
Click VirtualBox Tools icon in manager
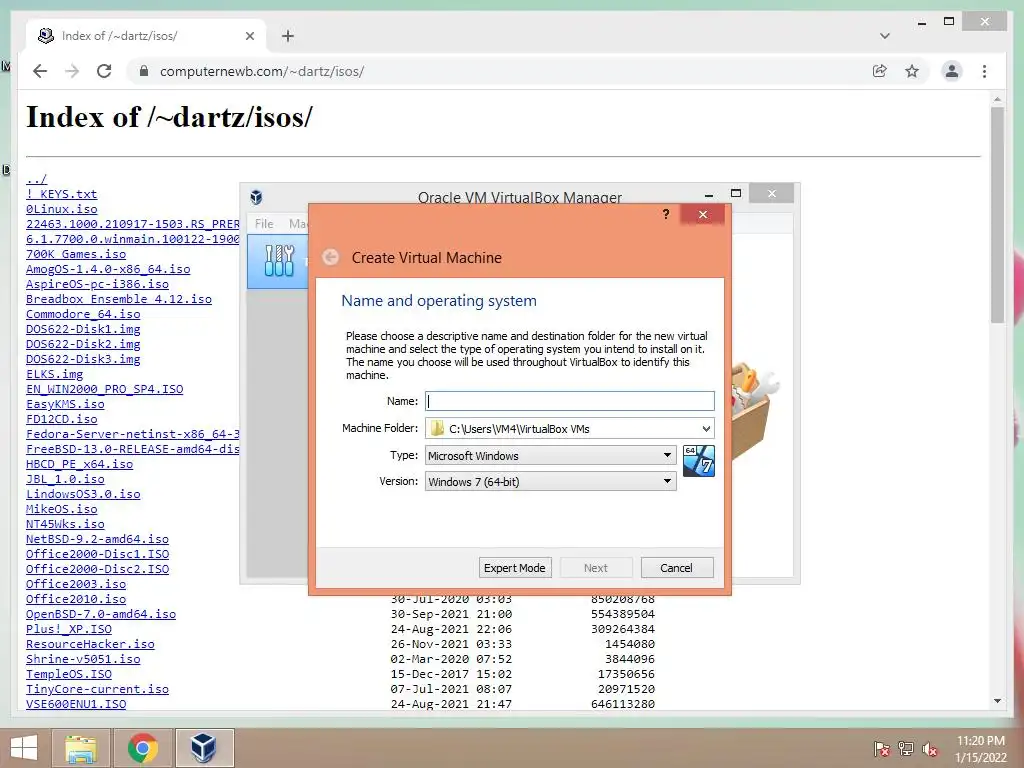click(x=279, y=261)
